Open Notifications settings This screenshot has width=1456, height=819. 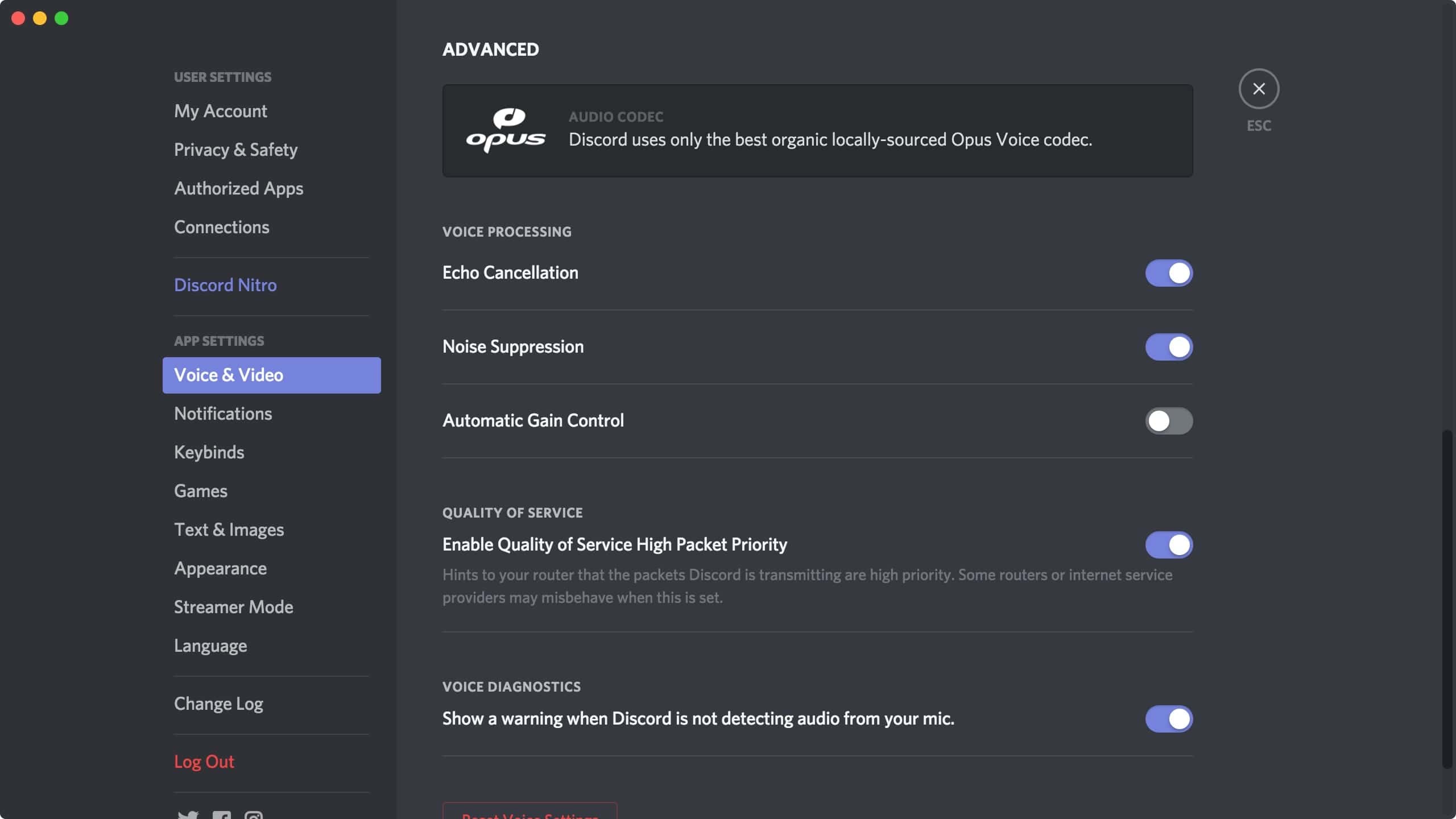[223, 413]
